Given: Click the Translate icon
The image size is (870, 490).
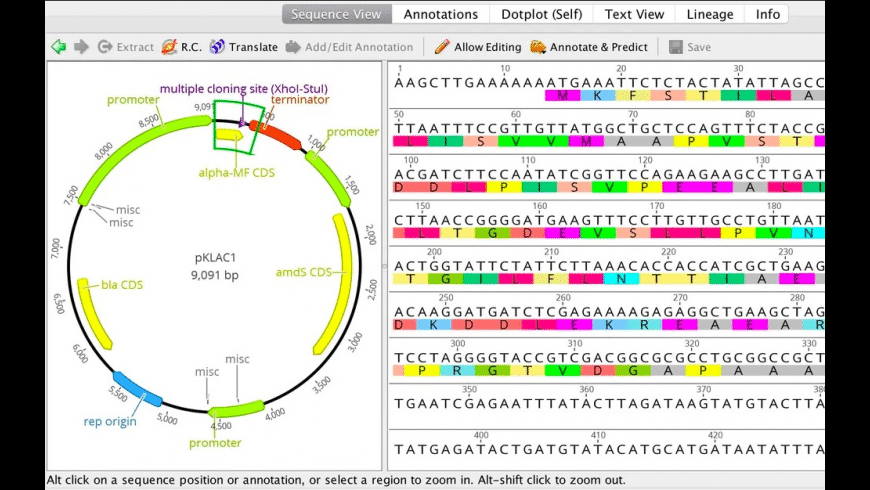Looking at the screenshot, I should point(217,47).
